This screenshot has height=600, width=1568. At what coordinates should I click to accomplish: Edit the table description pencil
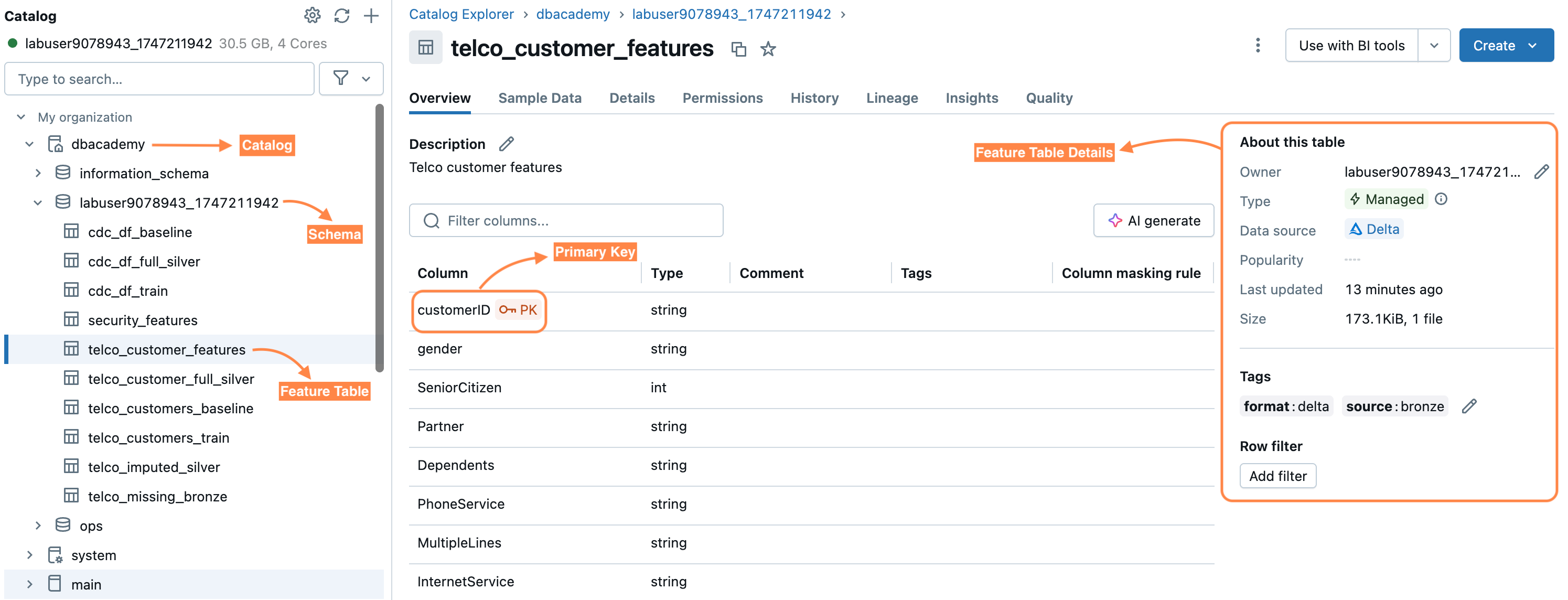click(x=506, y=144)
